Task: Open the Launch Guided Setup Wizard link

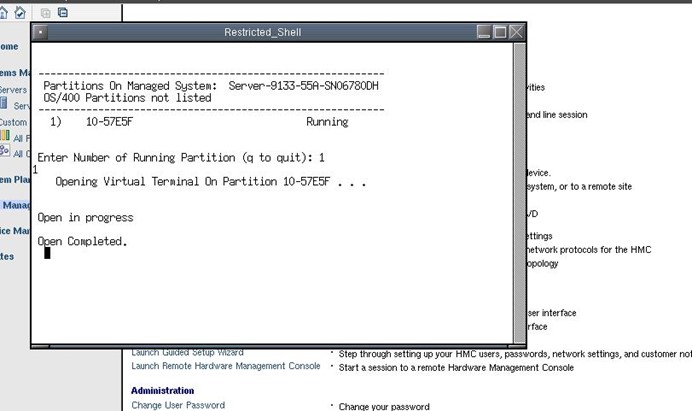Action: click(187, 352)
